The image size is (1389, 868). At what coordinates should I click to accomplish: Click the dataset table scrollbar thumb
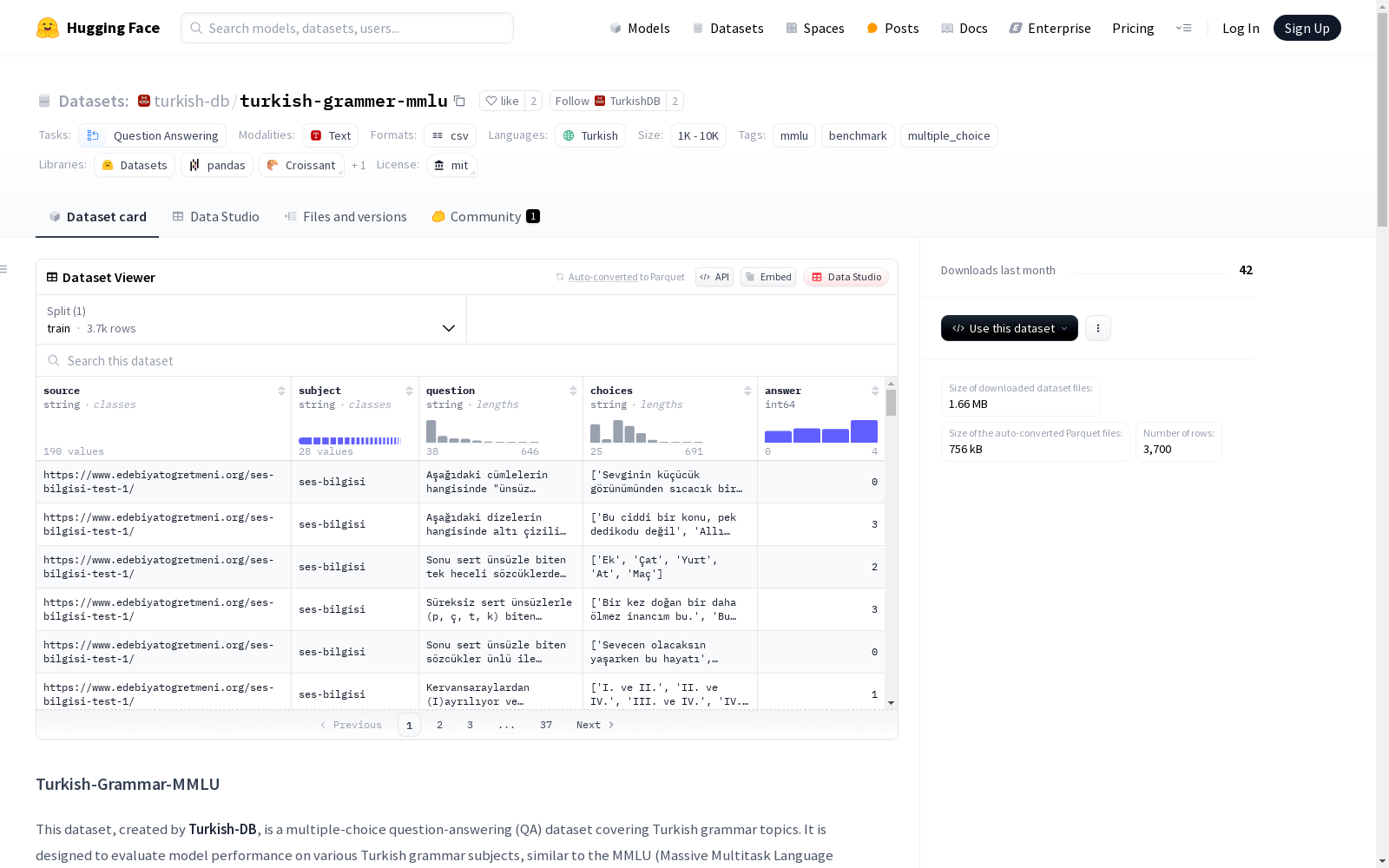891,403
